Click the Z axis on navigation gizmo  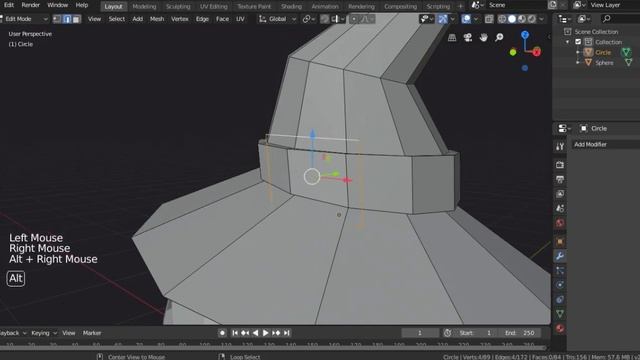[x=525, y=35]
